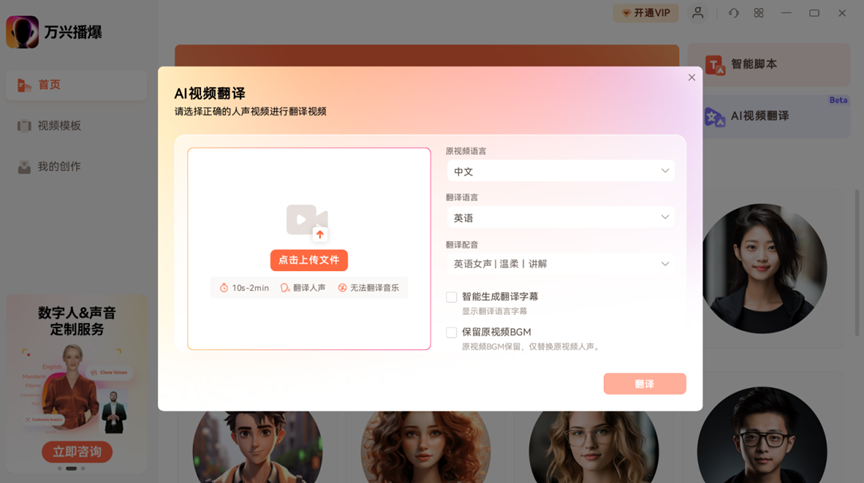Image resolution: width=864 pixels, height=483 pixels.
Task: Select the cartoon boy avatar thumbnail
Action: pos(257,447)
